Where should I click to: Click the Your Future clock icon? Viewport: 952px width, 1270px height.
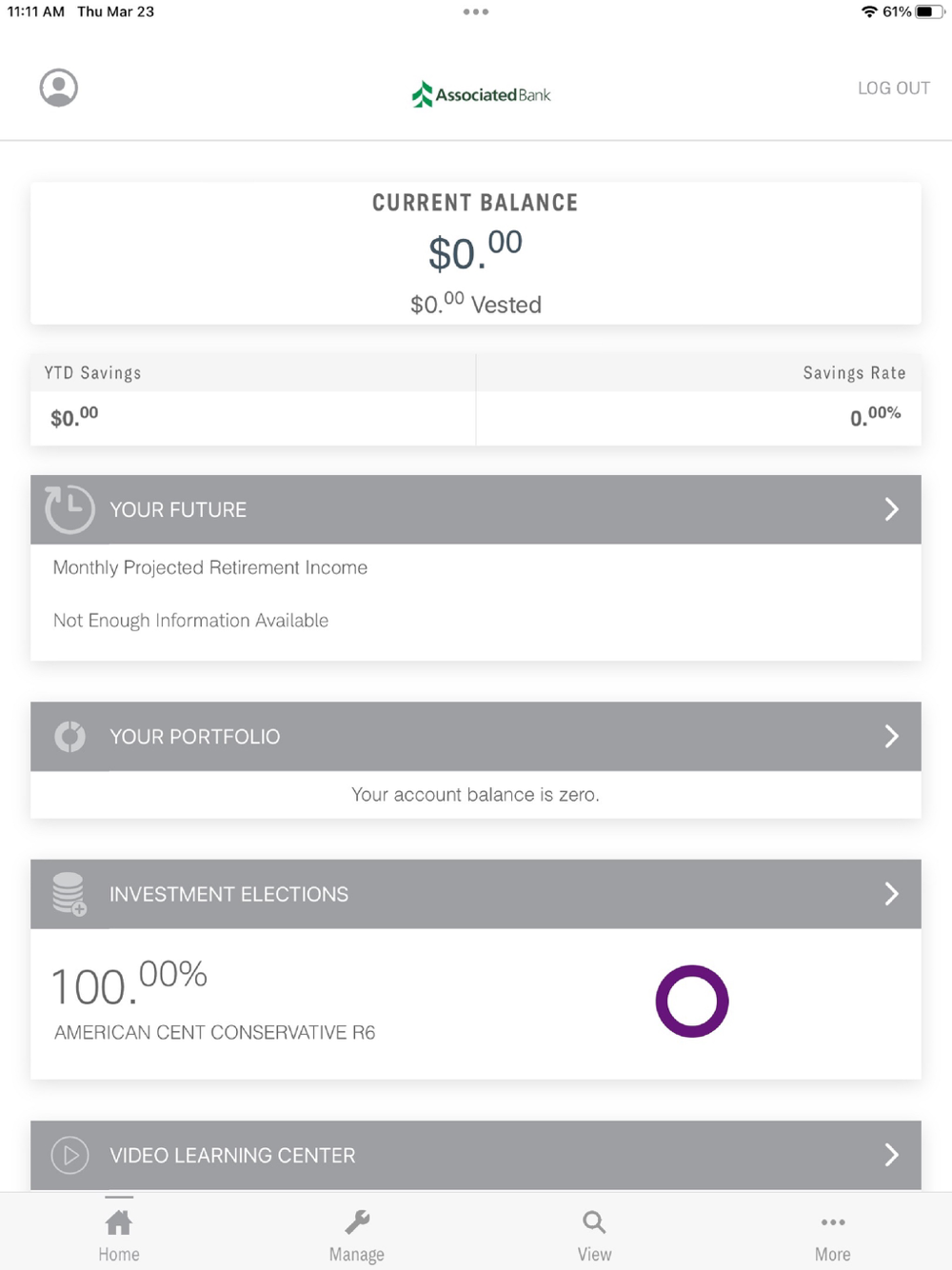(69, 509)
